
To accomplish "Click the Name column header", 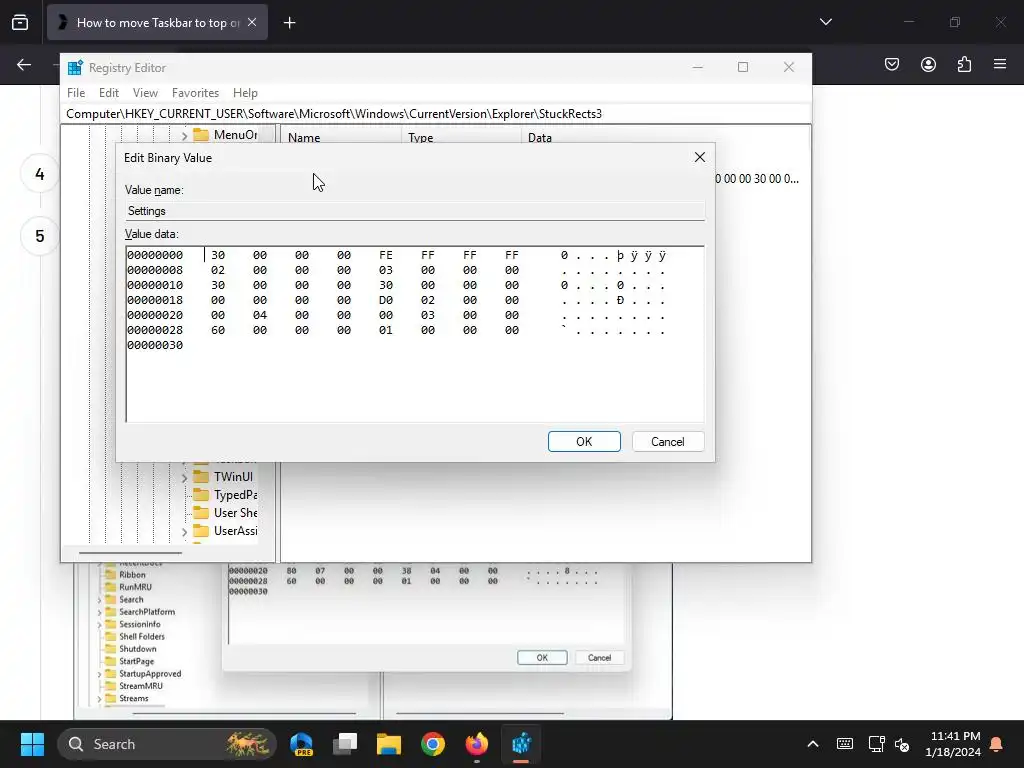I will pyautogui.click(x=341, y=137).
